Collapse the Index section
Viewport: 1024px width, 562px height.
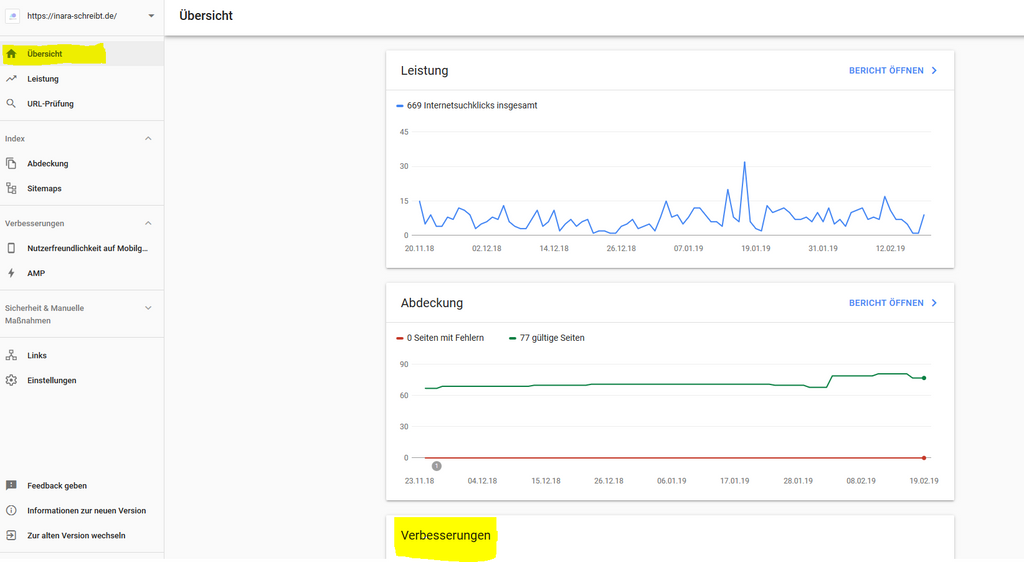pos(148,139)
